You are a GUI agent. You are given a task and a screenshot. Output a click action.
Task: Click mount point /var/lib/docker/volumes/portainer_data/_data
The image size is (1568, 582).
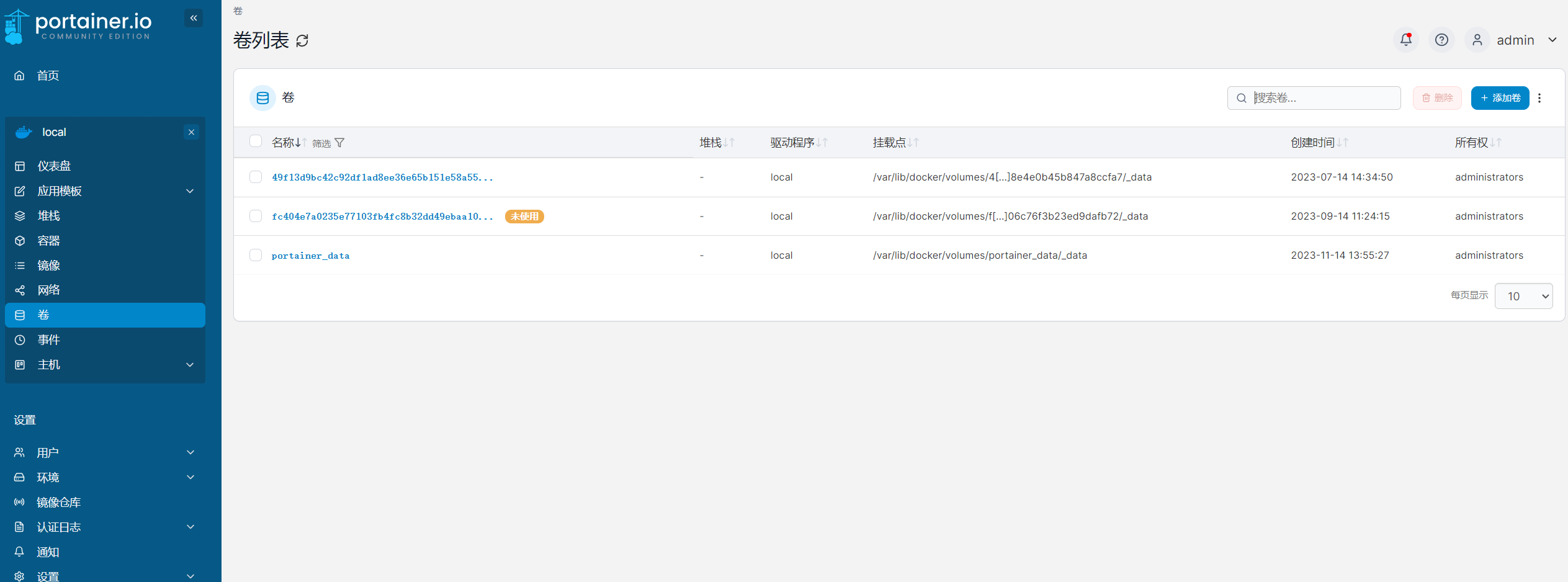(980, 256)
